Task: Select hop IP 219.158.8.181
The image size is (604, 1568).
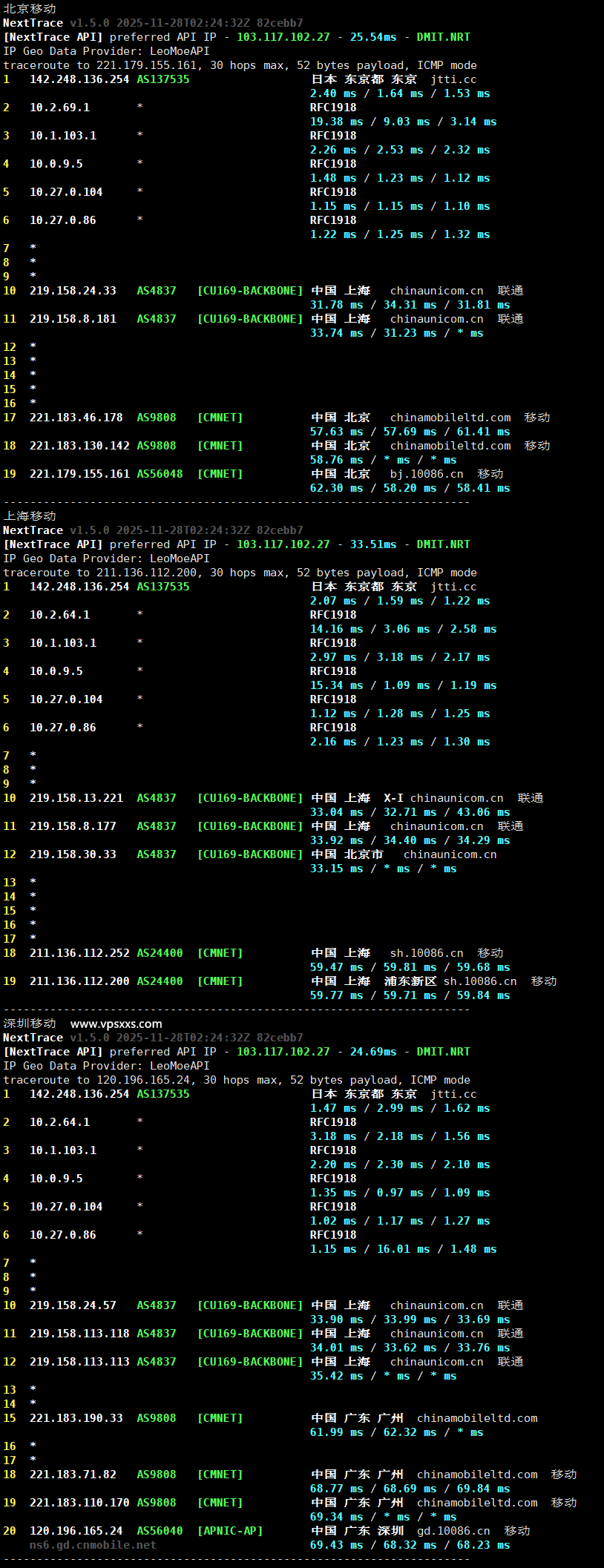Action: [x=73, y=319]
